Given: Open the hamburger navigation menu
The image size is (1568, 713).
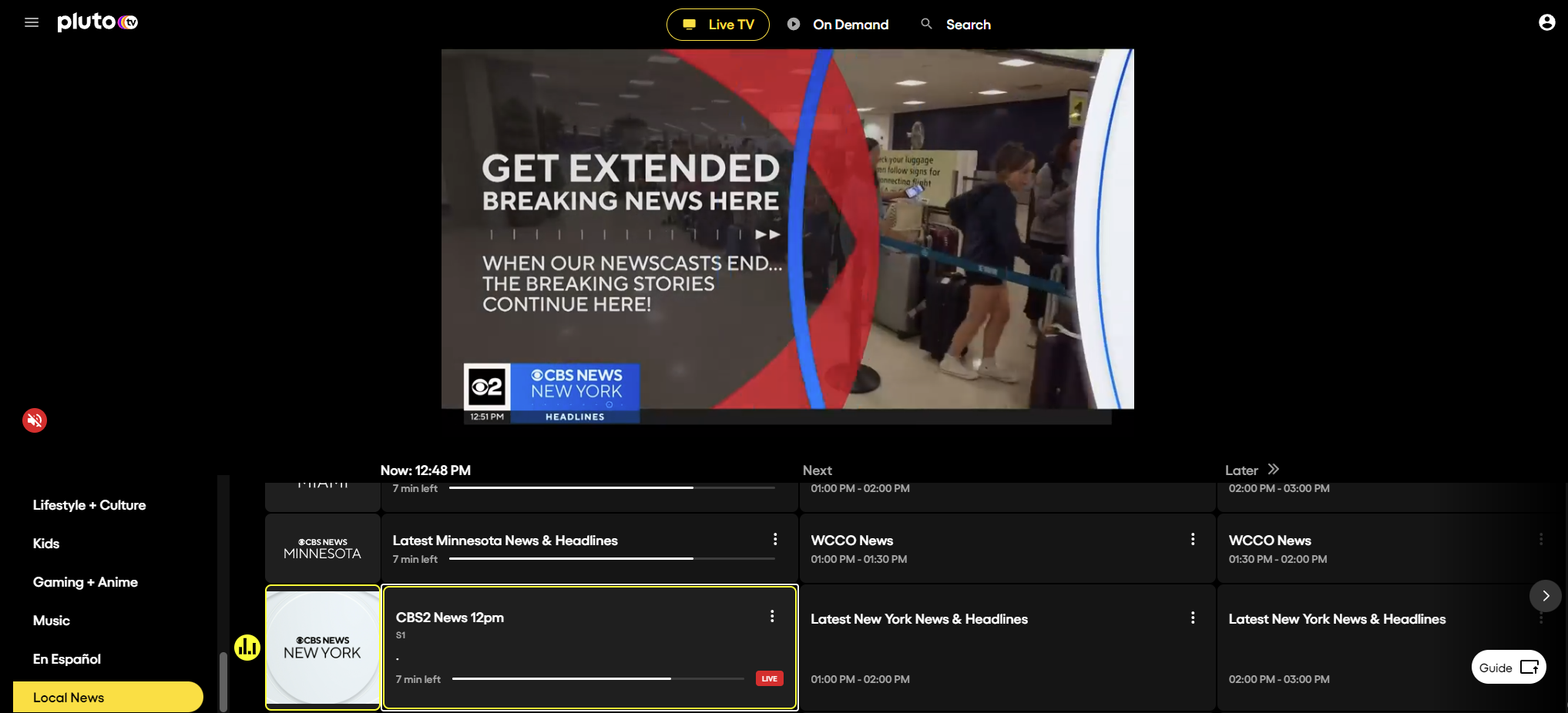Looking at the screenshot, I should [32, 22].
